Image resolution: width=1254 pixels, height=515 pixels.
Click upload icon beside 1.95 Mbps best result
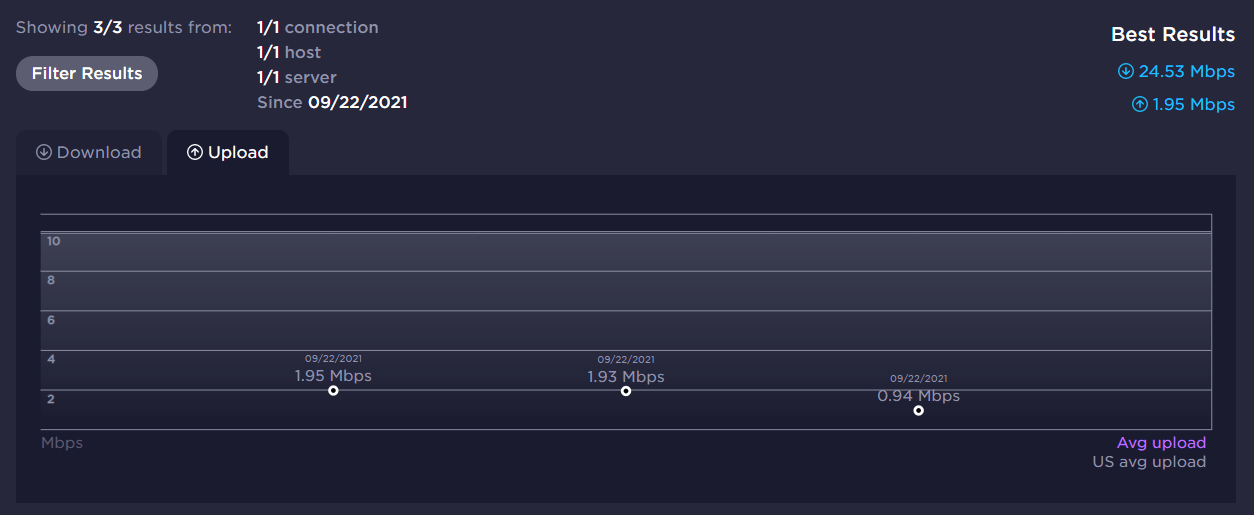(1139, 104)
